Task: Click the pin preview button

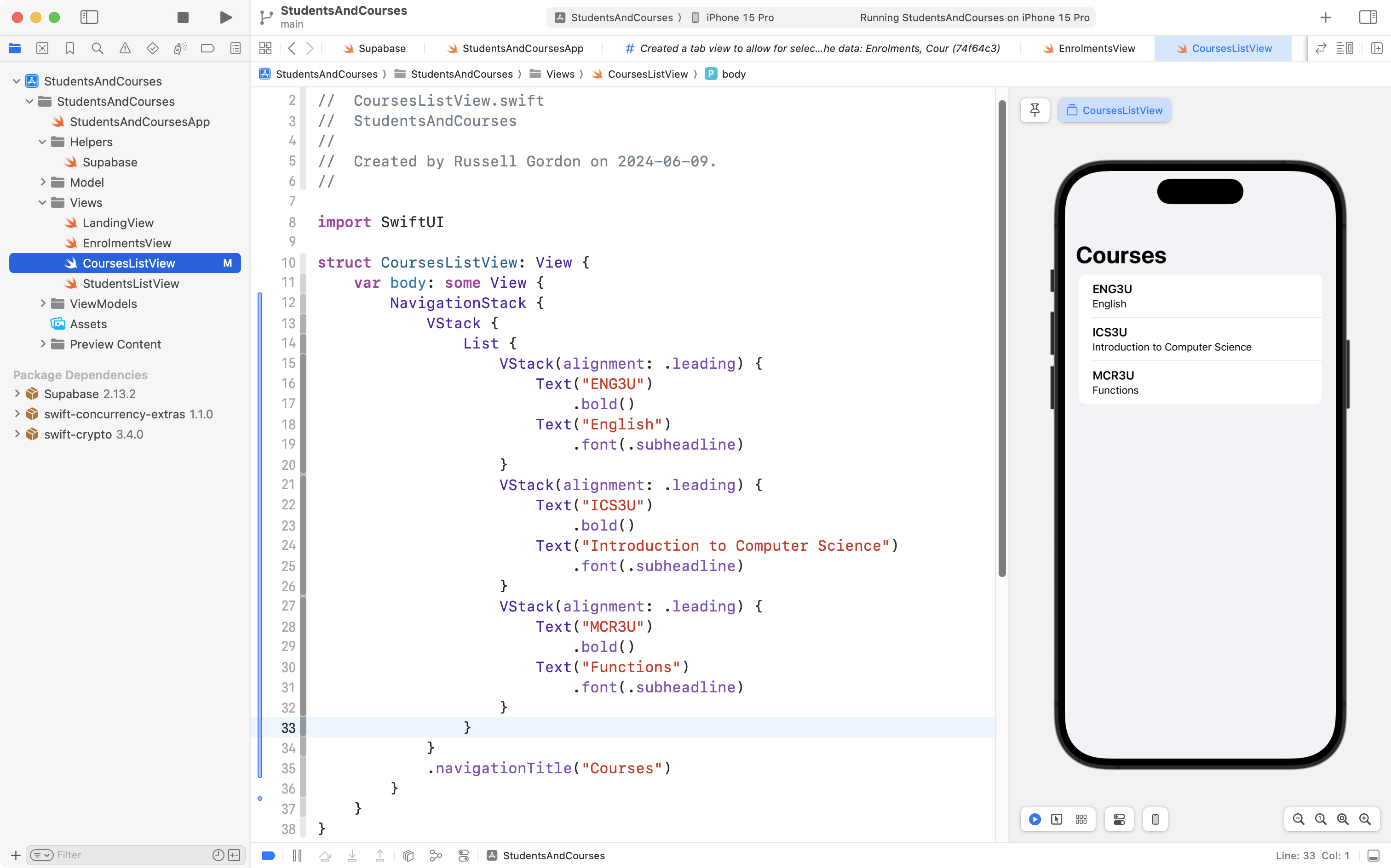Action: pyautogui.click(x=1035, y=110)
